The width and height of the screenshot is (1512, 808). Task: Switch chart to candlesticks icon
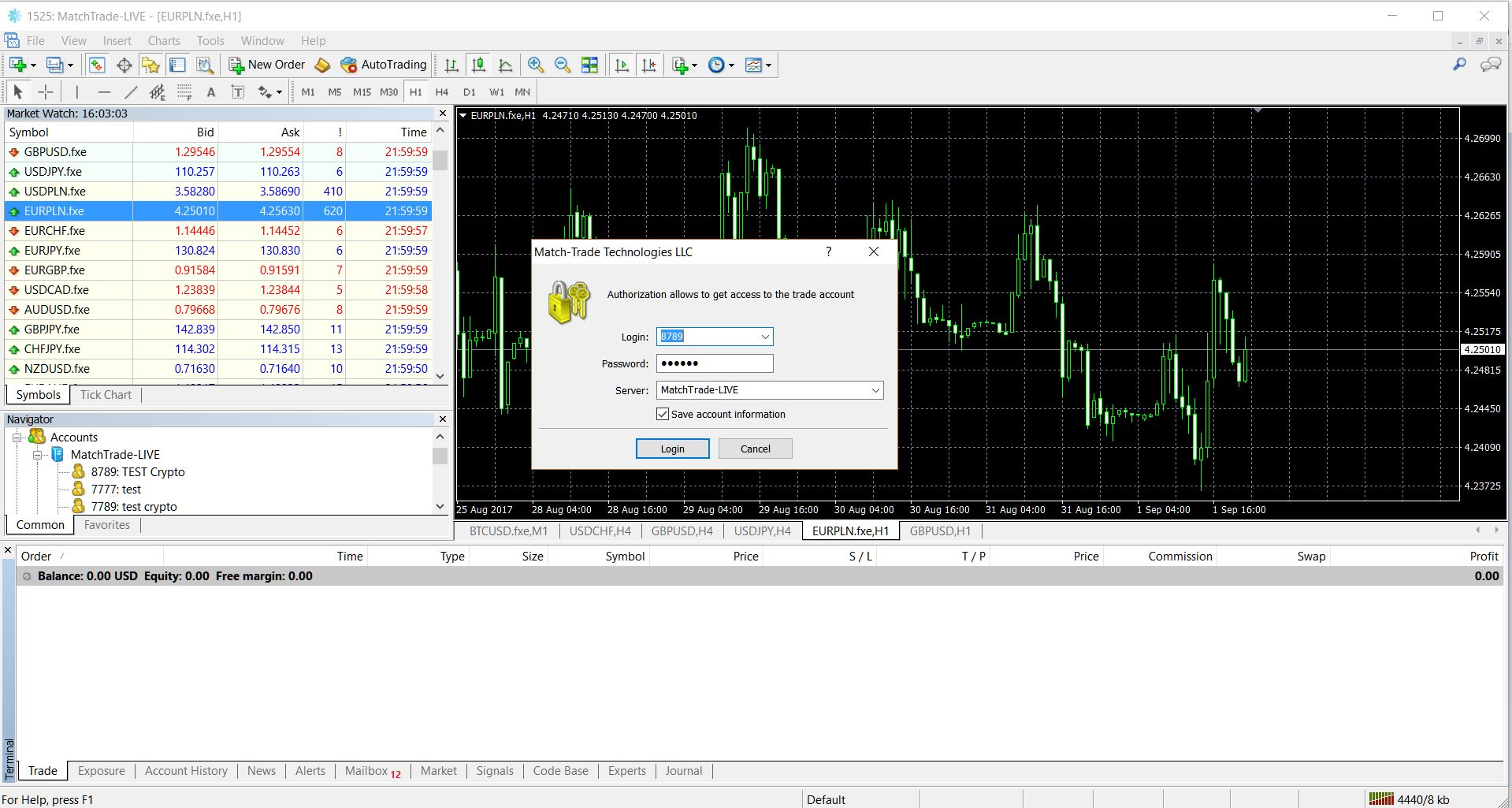pyautogui.click(x=478, y=65)
